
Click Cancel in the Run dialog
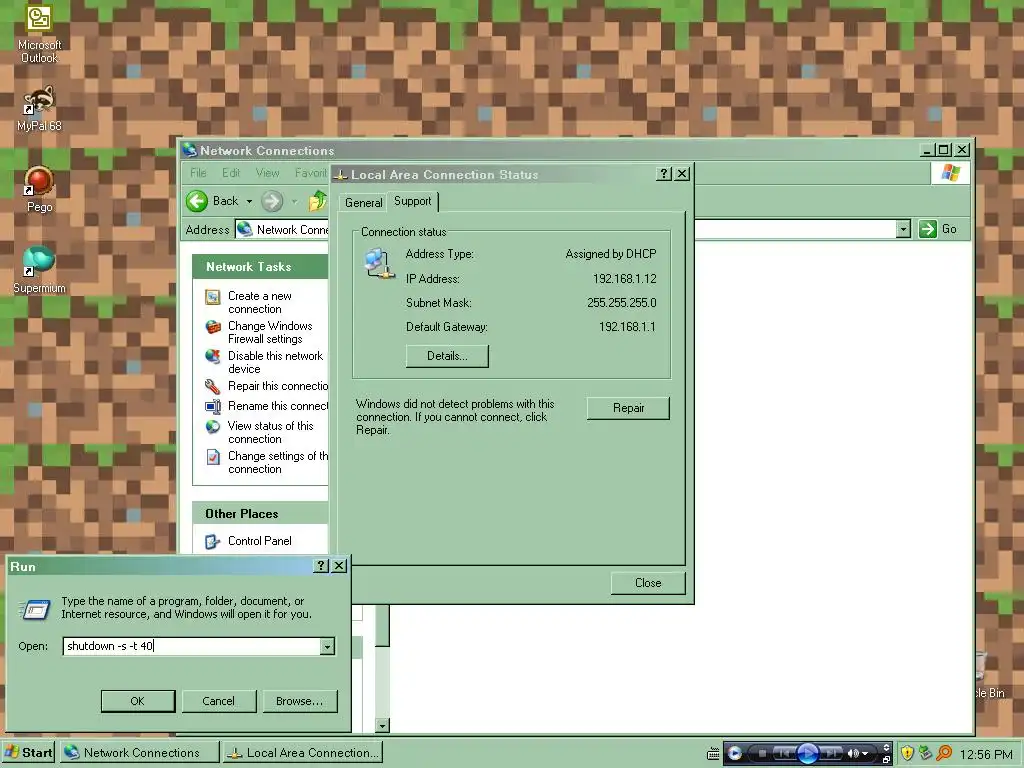point(218,701)
